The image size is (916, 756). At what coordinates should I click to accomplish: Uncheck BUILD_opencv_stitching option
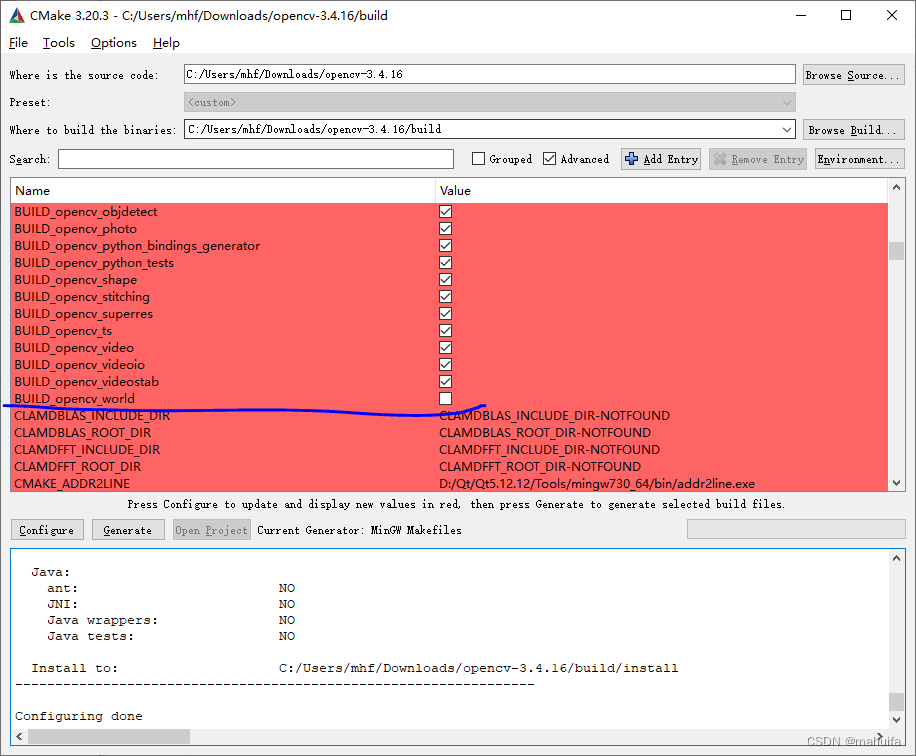[x=445, y=296]
